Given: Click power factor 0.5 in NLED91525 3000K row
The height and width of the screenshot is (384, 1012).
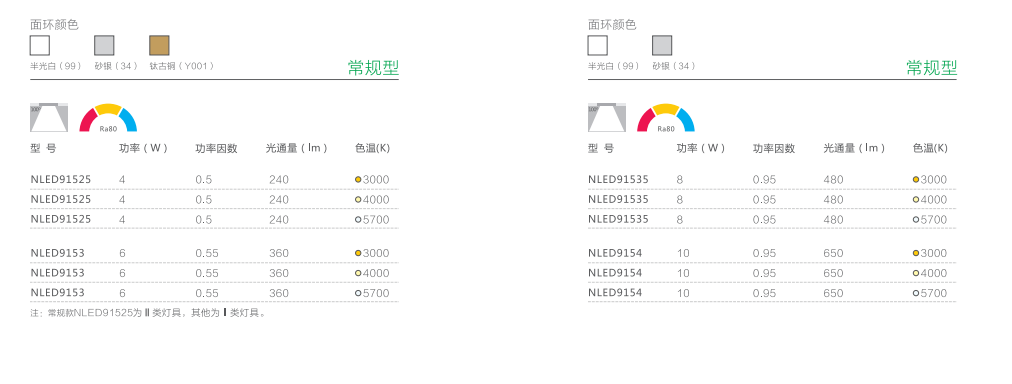Looking at the screenshot, I should click(204, 179).
